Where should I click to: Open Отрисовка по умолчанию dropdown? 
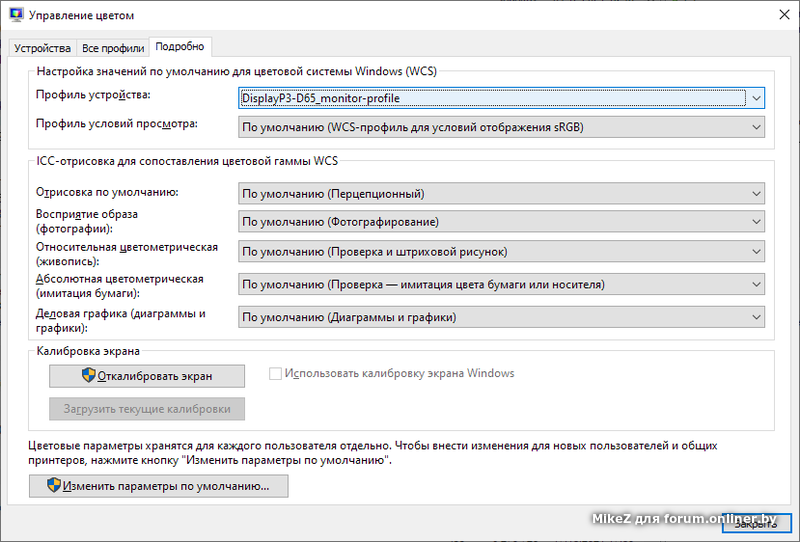[756, 194]
